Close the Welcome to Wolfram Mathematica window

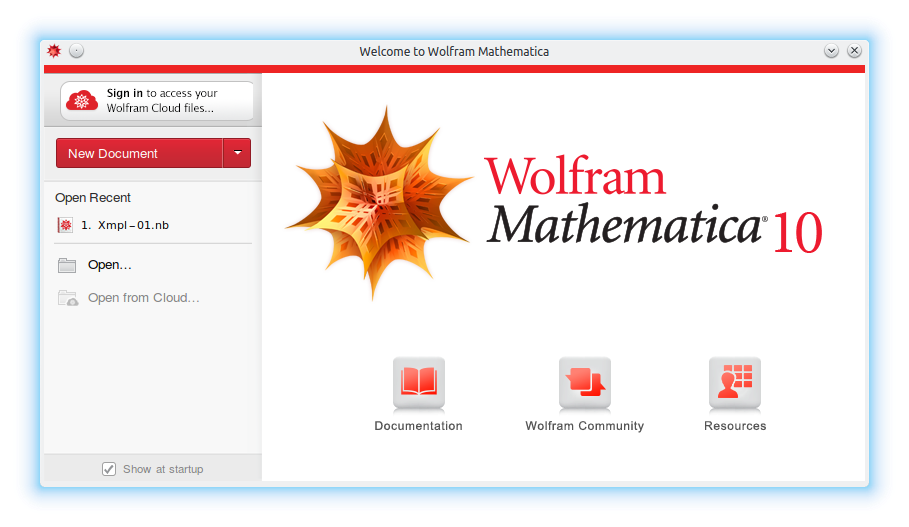[x=854, y=51]
